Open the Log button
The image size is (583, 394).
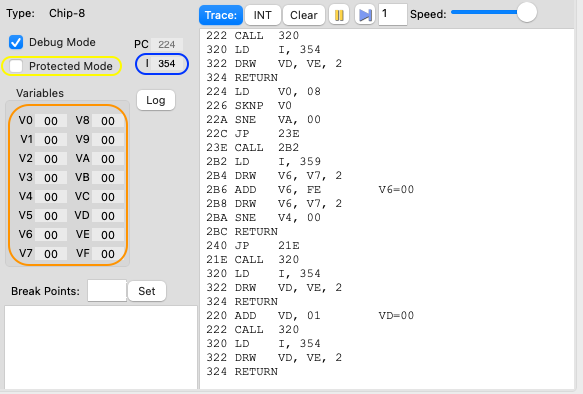point(156,100)
